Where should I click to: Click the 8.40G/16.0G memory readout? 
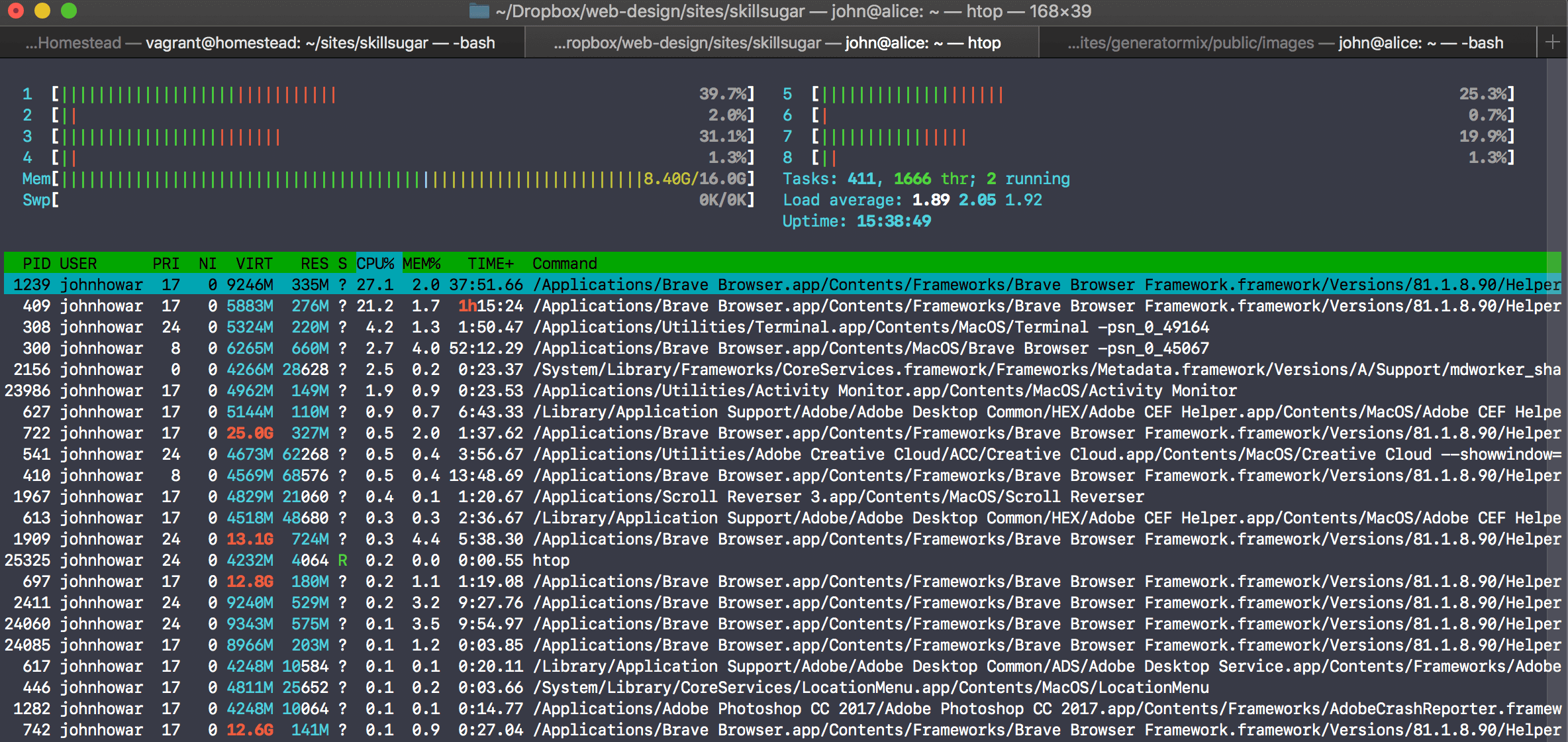pos(695,179)
